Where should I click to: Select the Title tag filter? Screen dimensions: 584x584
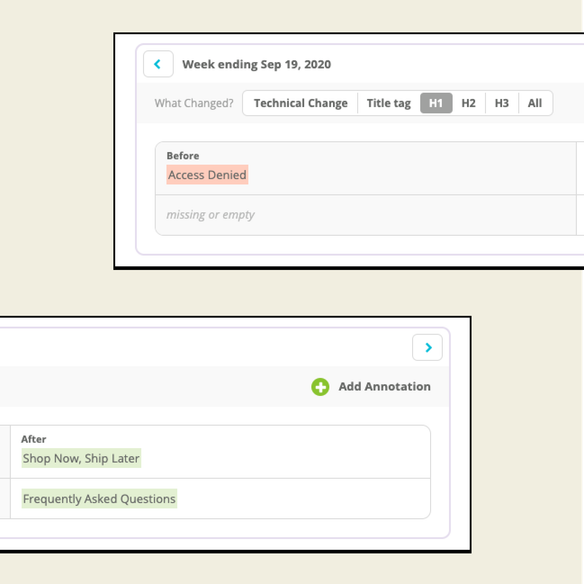click(388, 103)
